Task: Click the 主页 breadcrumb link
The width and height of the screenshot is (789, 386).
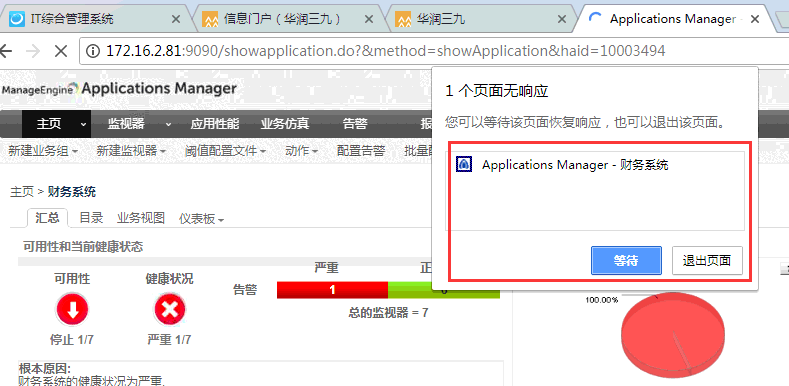Action: 22,192
